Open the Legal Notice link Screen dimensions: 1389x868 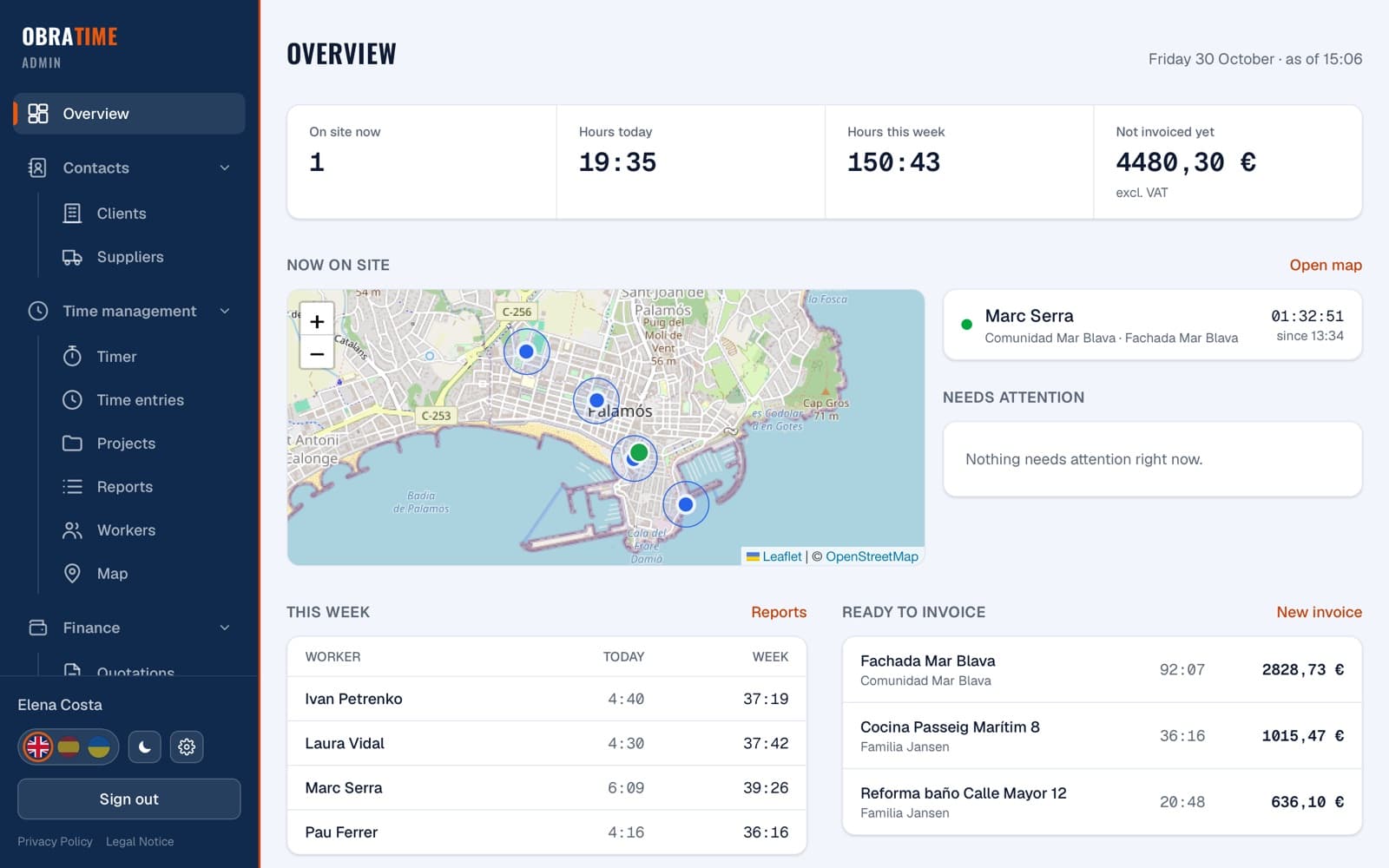point(140,841)
